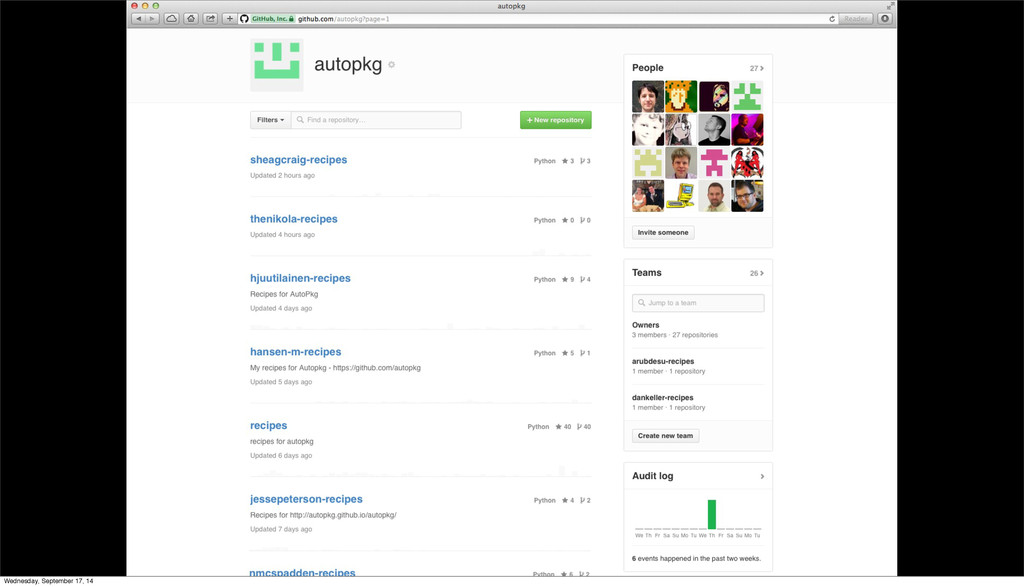Click 'Recipes for AutoPkg' description text
1024x587 pixels.
click(x=284, y=294)
